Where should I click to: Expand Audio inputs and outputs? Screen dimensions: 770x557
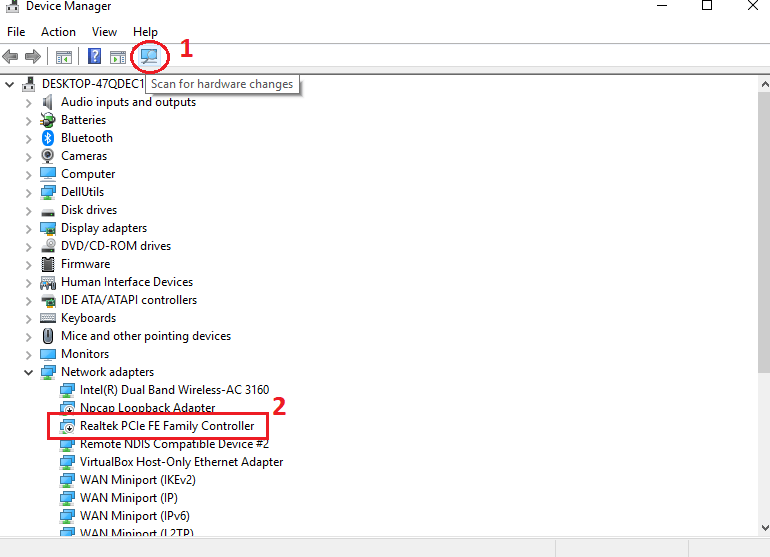click(x=28, y=103)
